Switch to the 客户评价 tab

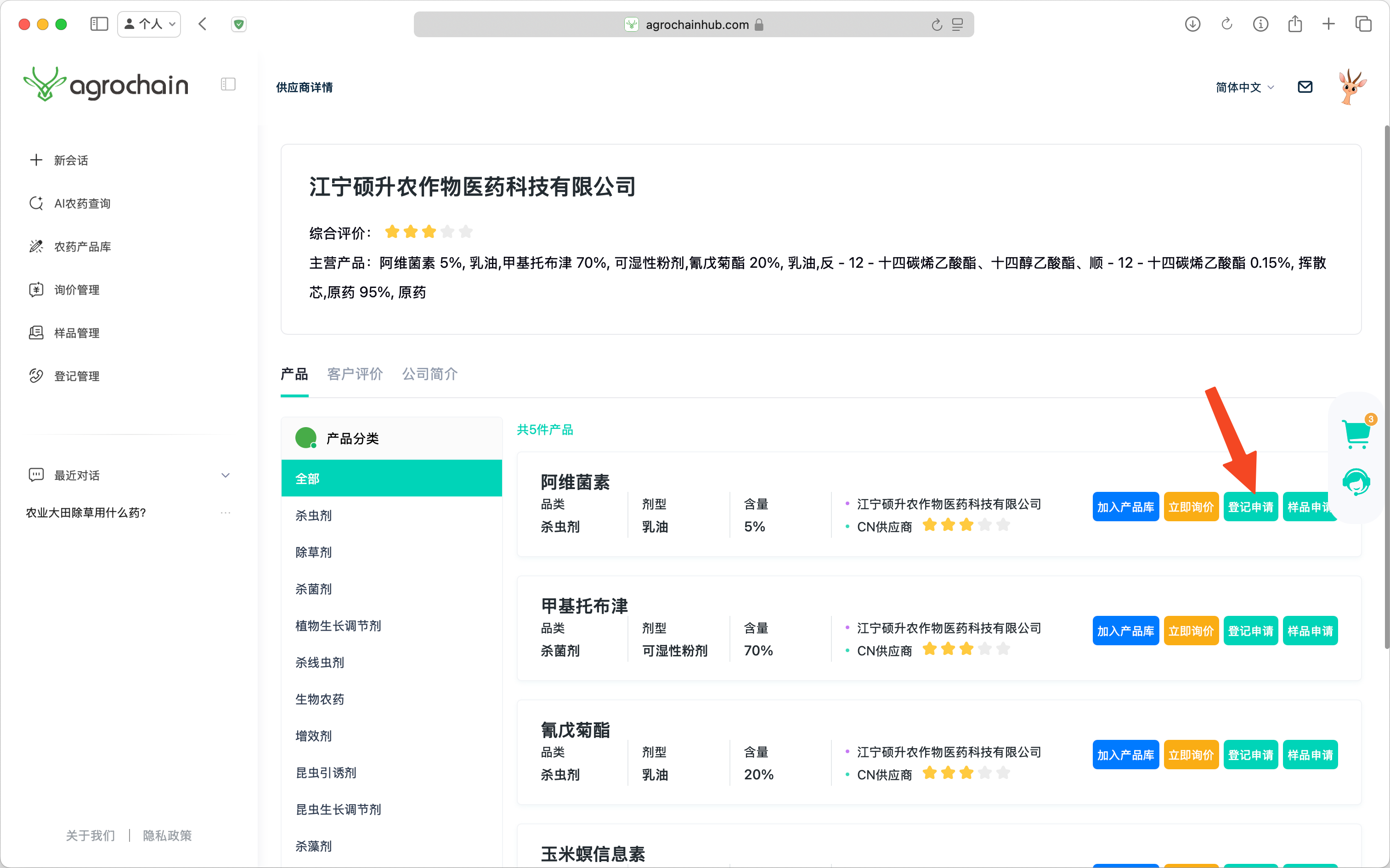point(355,374)
